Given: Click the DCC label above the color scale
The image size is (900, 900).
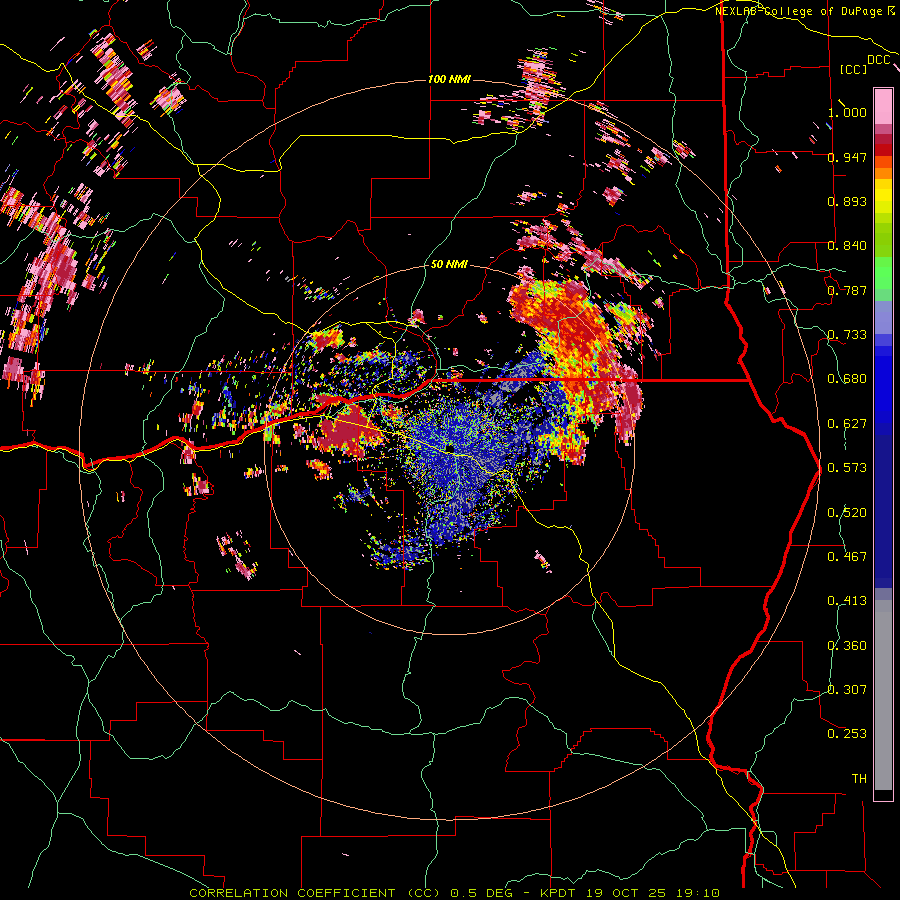Looking at the screenshot, I should [878, 60].
